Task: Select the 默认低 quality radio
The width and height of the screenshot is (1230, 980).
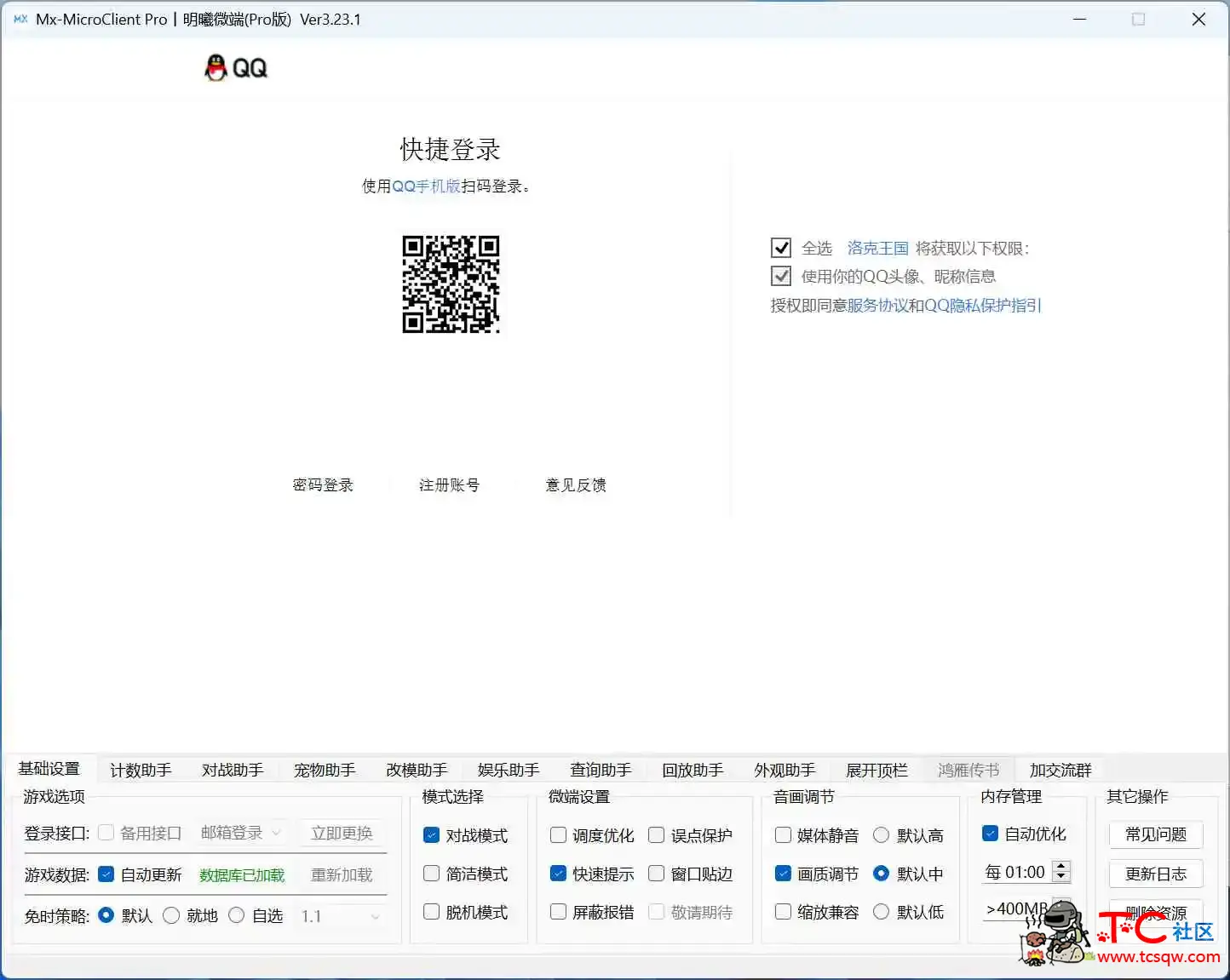Action: click(882, 912)
